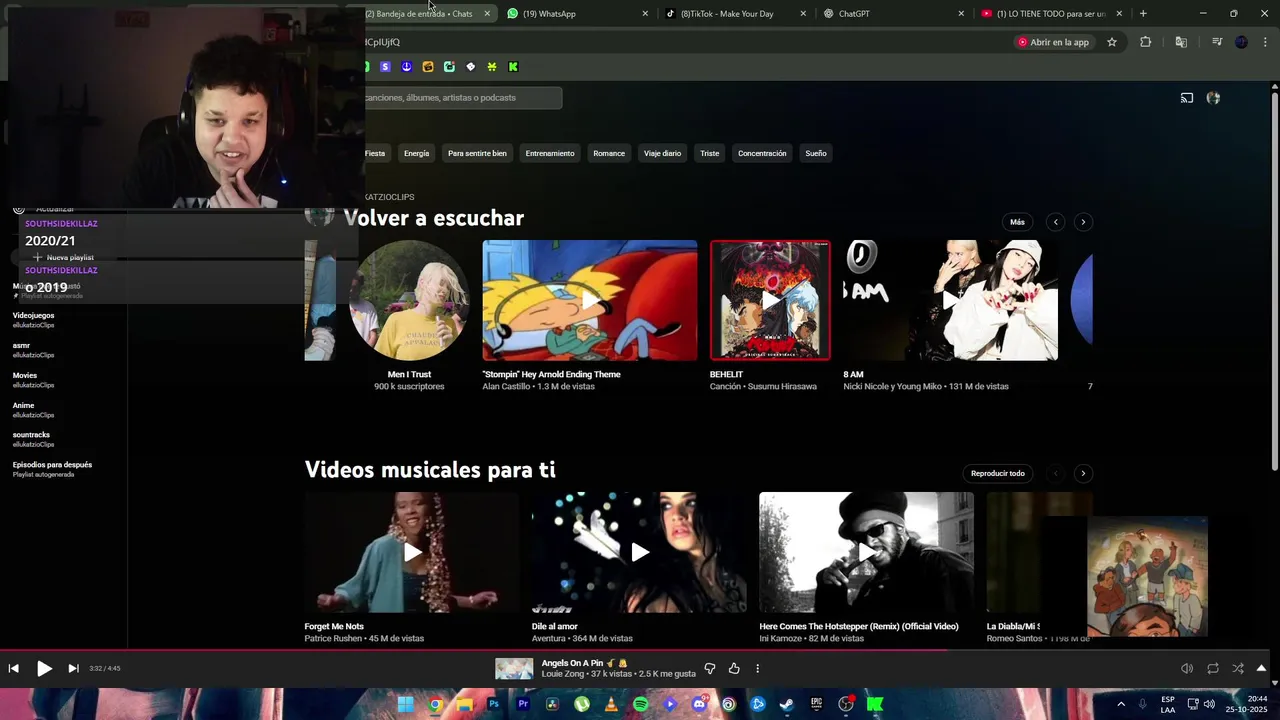
Task: Dislike the current song with thumbs-down
Action: (x=710, y=668)
